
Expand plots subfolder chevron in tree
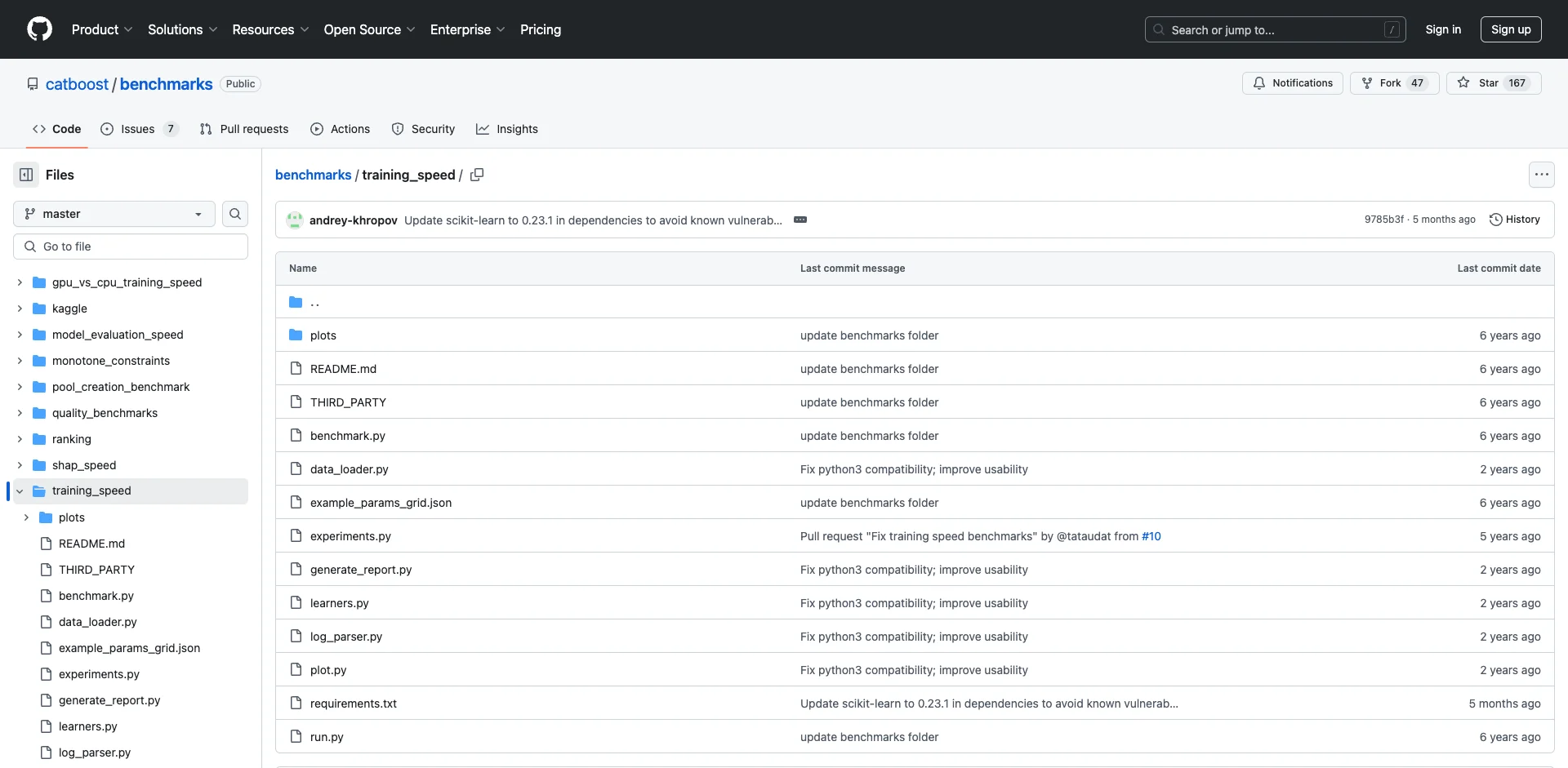pos(26,517)
